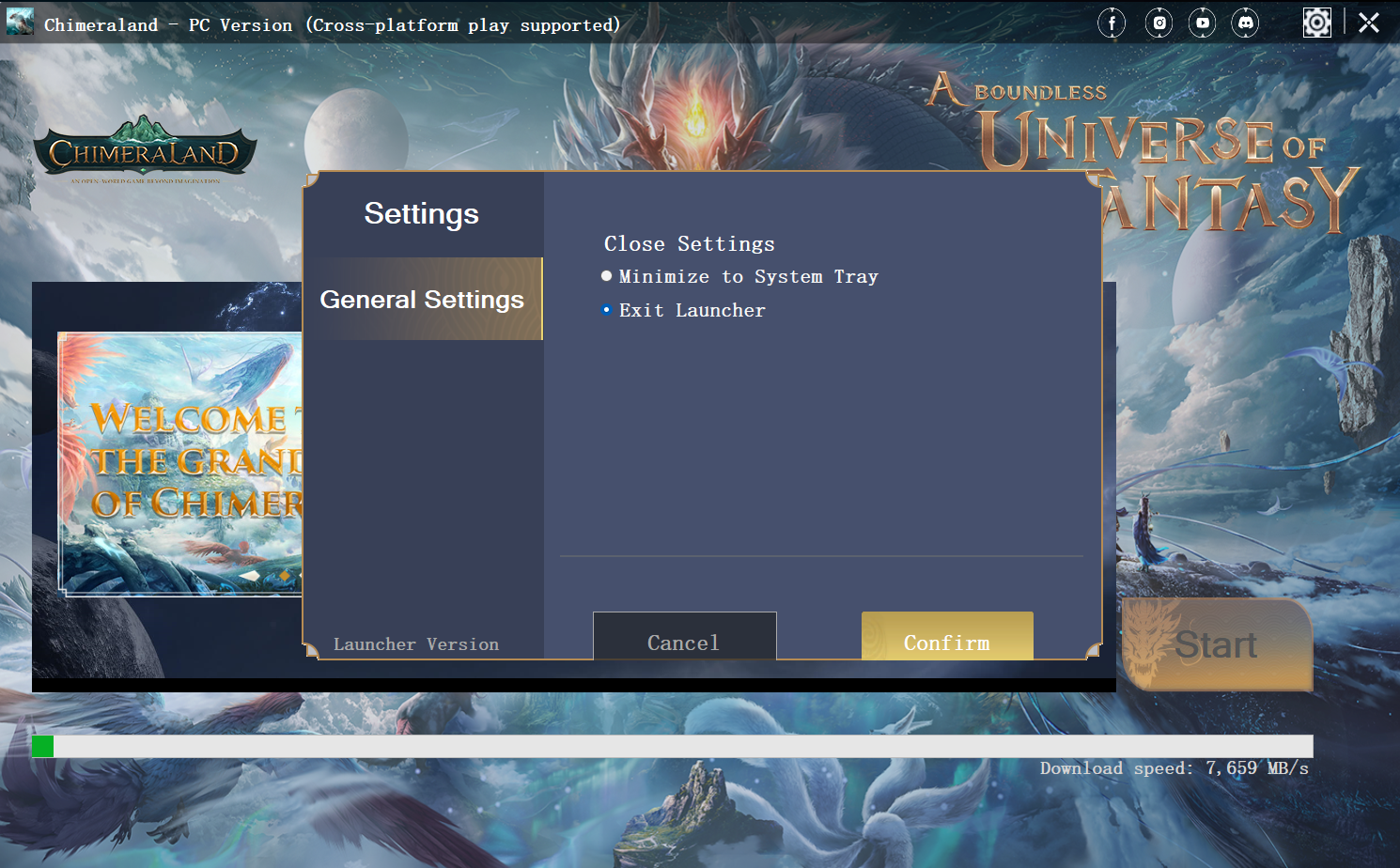
Task: Click the Settings dialog title
Action: tap(422, 214)
